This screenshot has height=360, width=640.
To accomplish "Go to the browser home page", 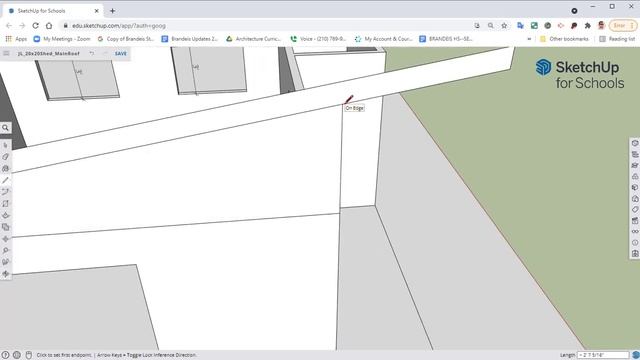I will [x=49, y=26].
